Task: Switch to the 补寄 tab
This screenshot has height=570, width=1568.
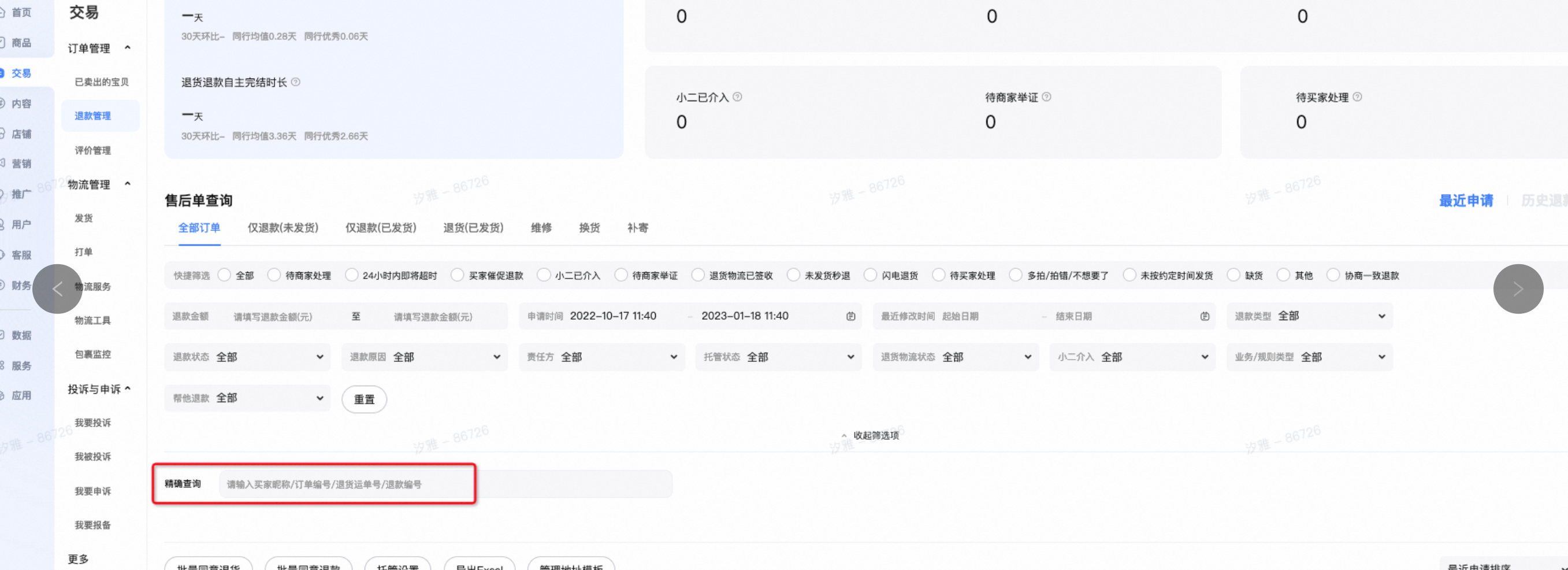Action: (x=637, y=228)
